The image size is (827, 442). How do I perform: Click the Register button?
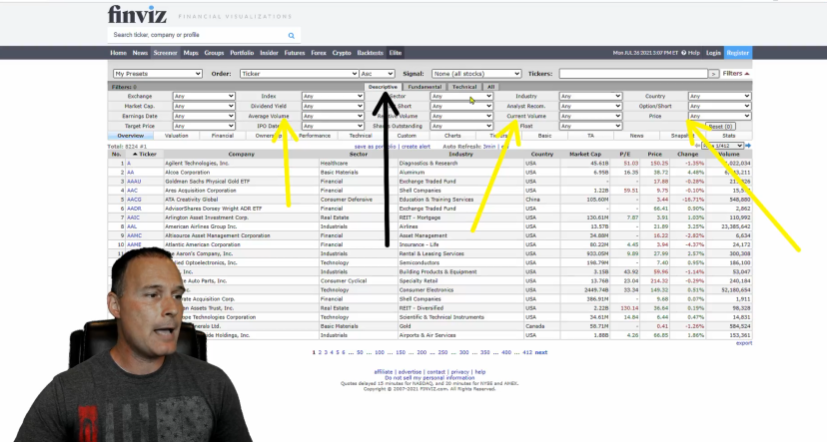click(x=737, y=53)
